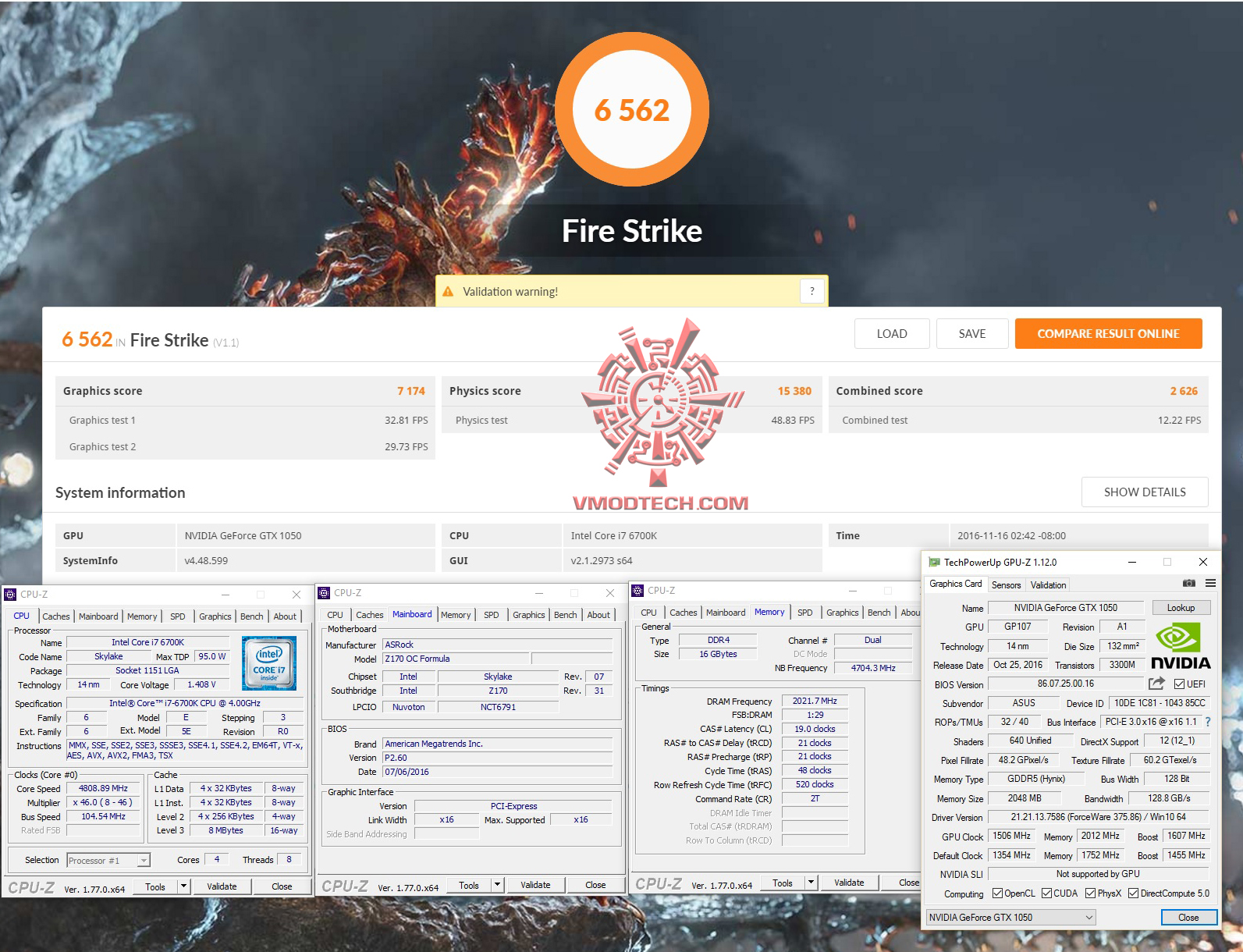Click the Manufacturer field ASRock
Viewport: 1243px width, 952px height.
497,645
